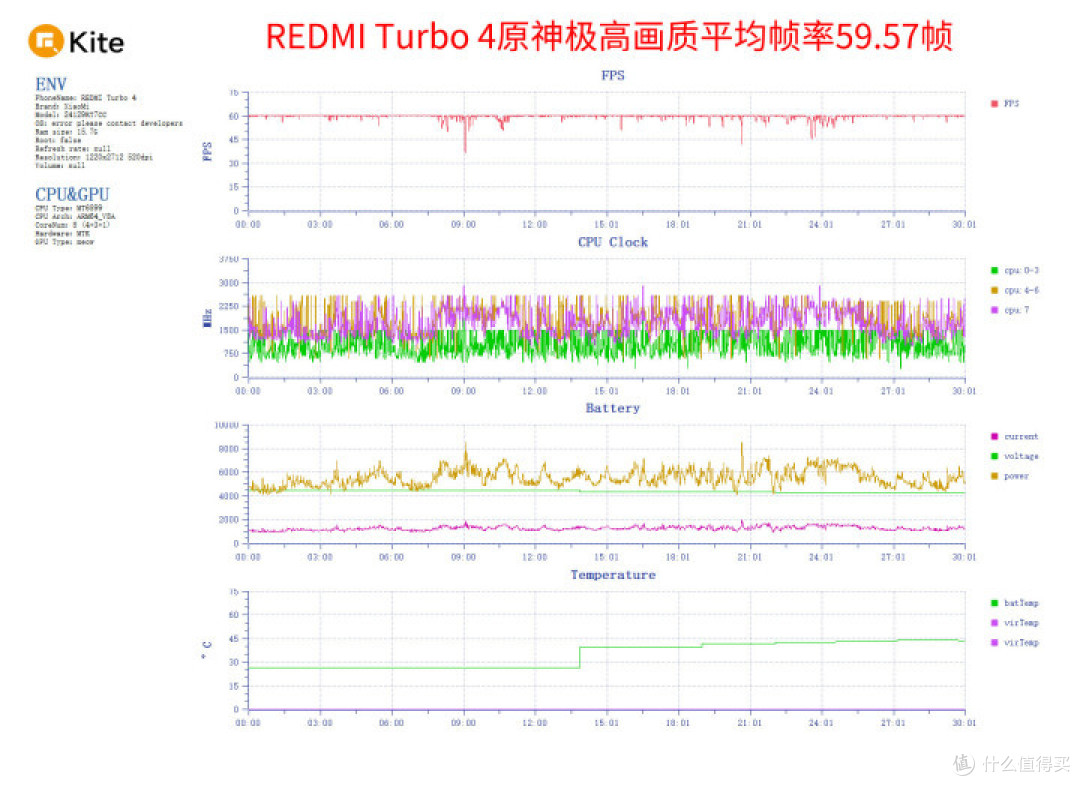1080x786 pixels.
Task: Click the 30:01 tick under the Temperature chart
Action: point(964,723)
